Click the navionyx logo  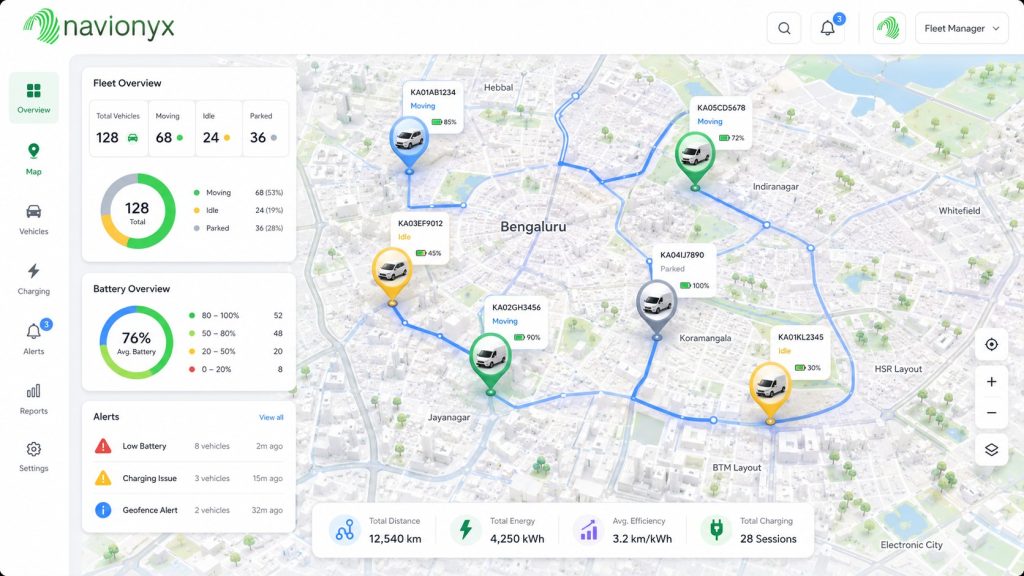click(99, 27)
